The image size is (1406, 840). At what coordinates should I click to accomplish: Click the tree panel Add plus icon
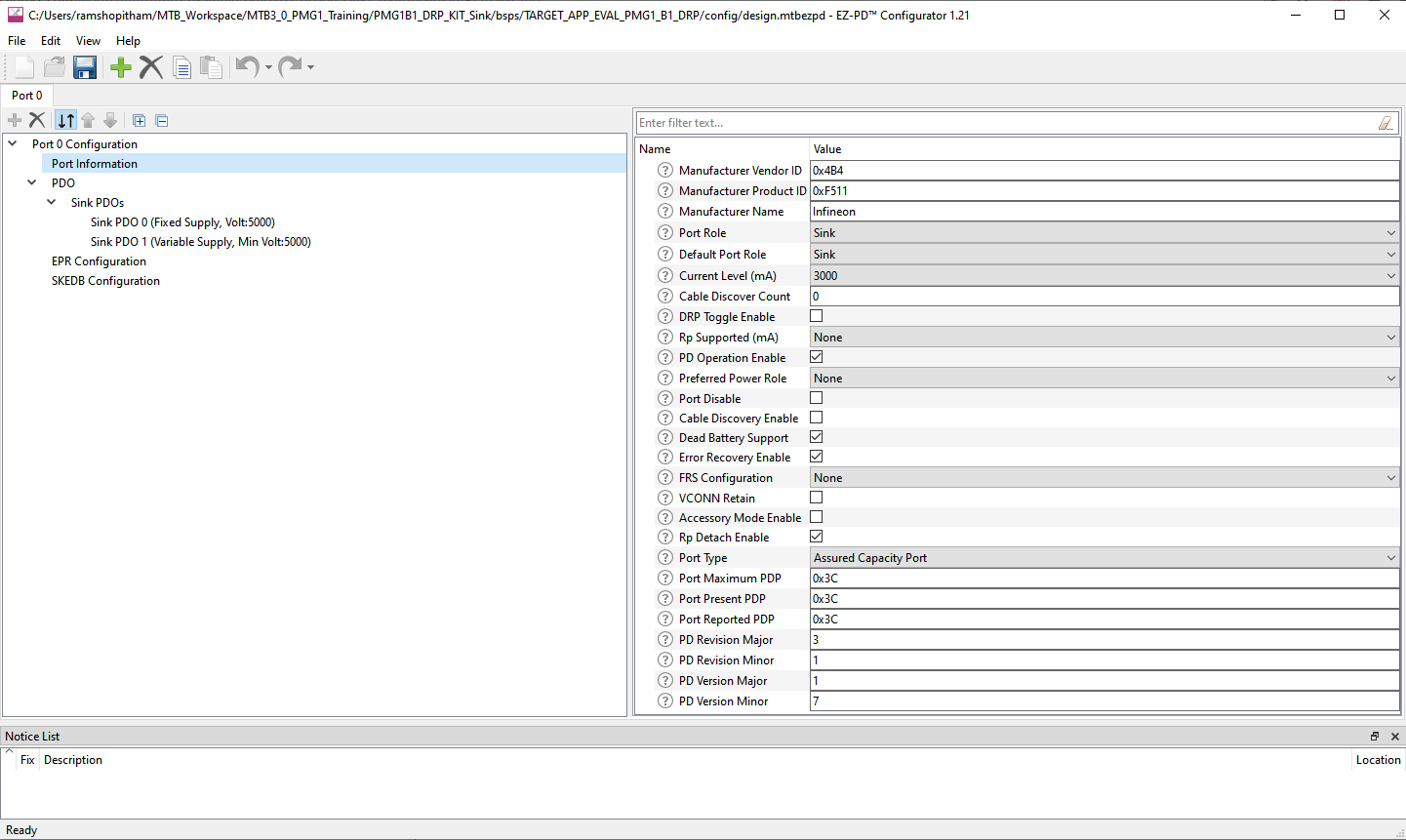click(15, 120)
